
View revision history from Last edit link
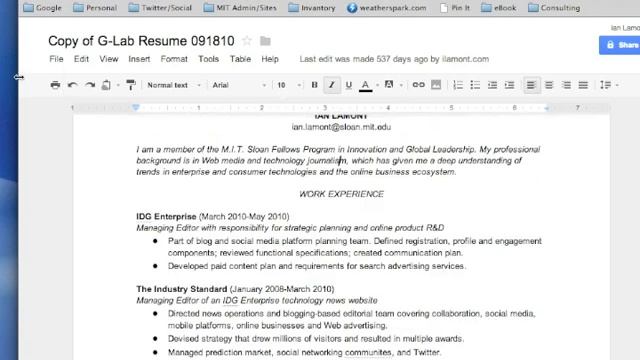394,59
